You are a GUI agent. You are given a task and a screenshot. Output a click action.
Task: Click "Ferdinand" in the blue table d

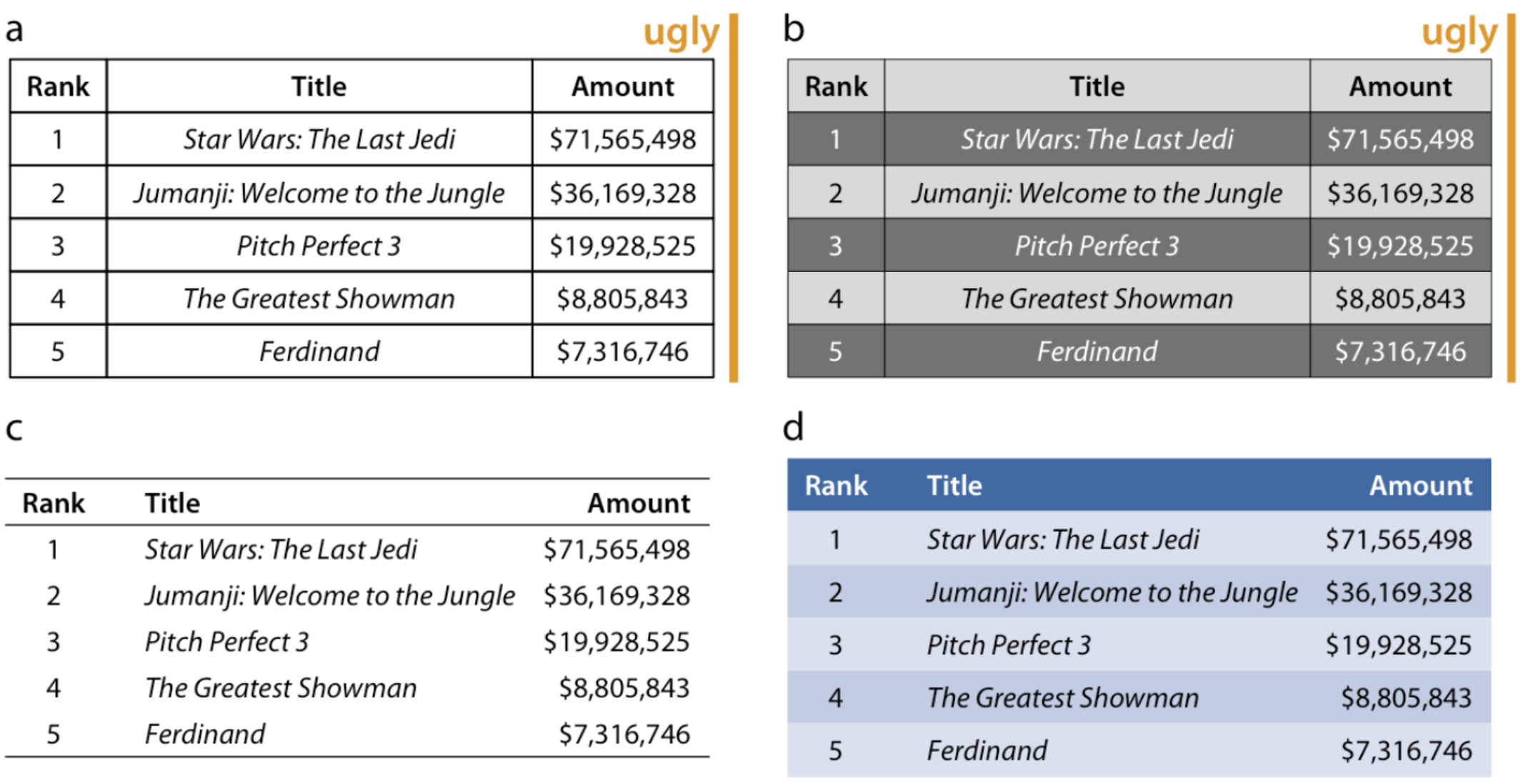tap(987, 750)
